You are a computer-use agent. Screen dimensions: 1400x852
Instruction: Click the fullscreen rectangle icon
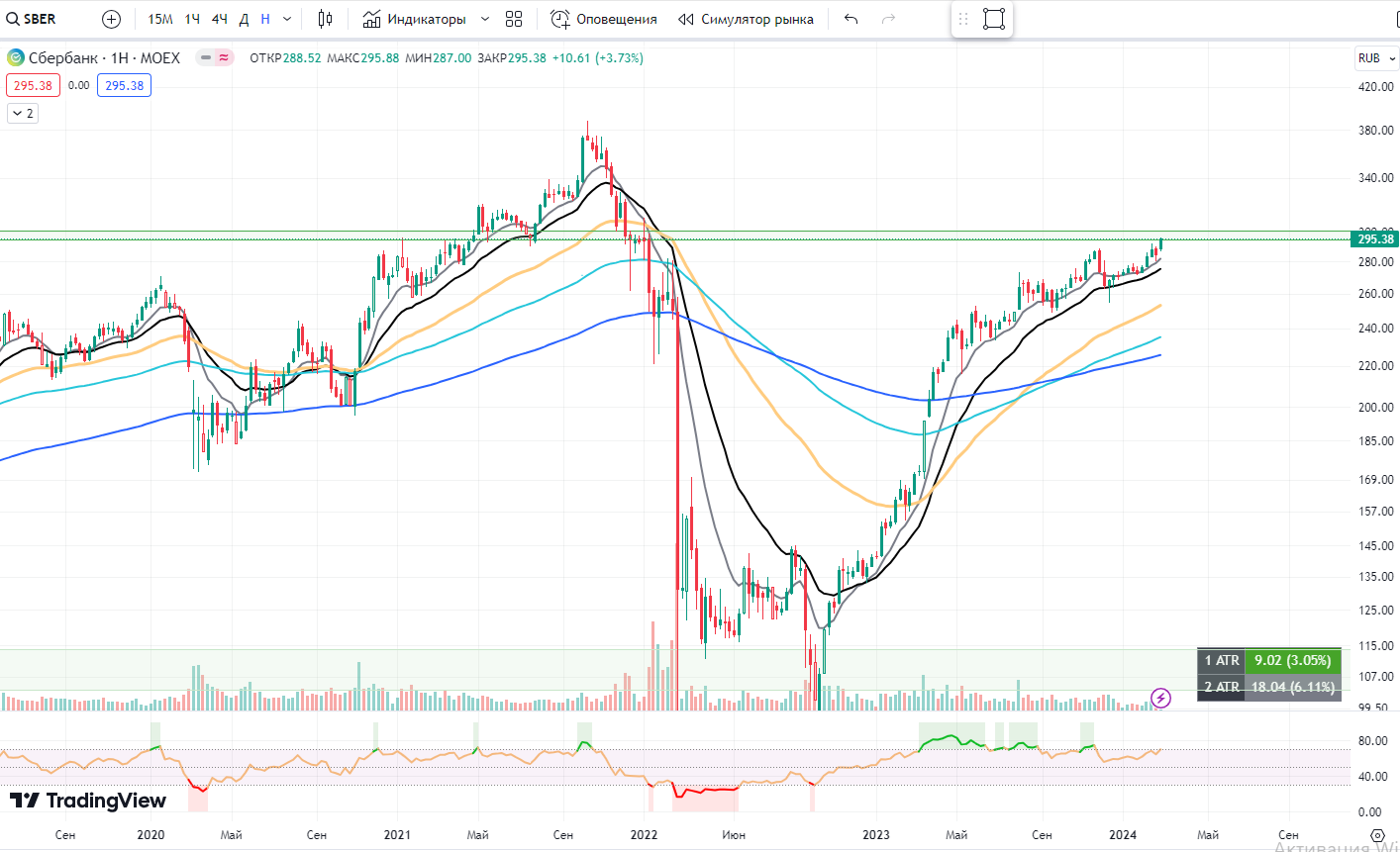point(994,19)
